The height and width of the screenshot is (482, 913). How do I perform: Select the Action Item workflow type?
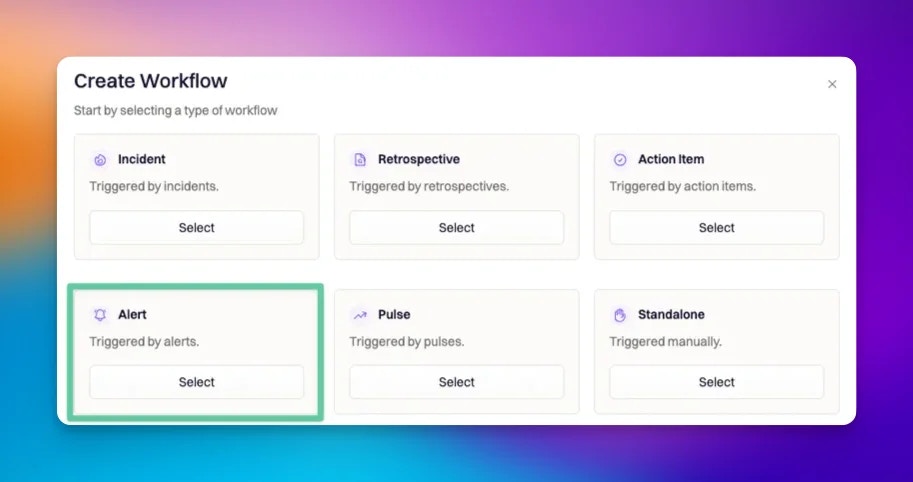[717, 228]
